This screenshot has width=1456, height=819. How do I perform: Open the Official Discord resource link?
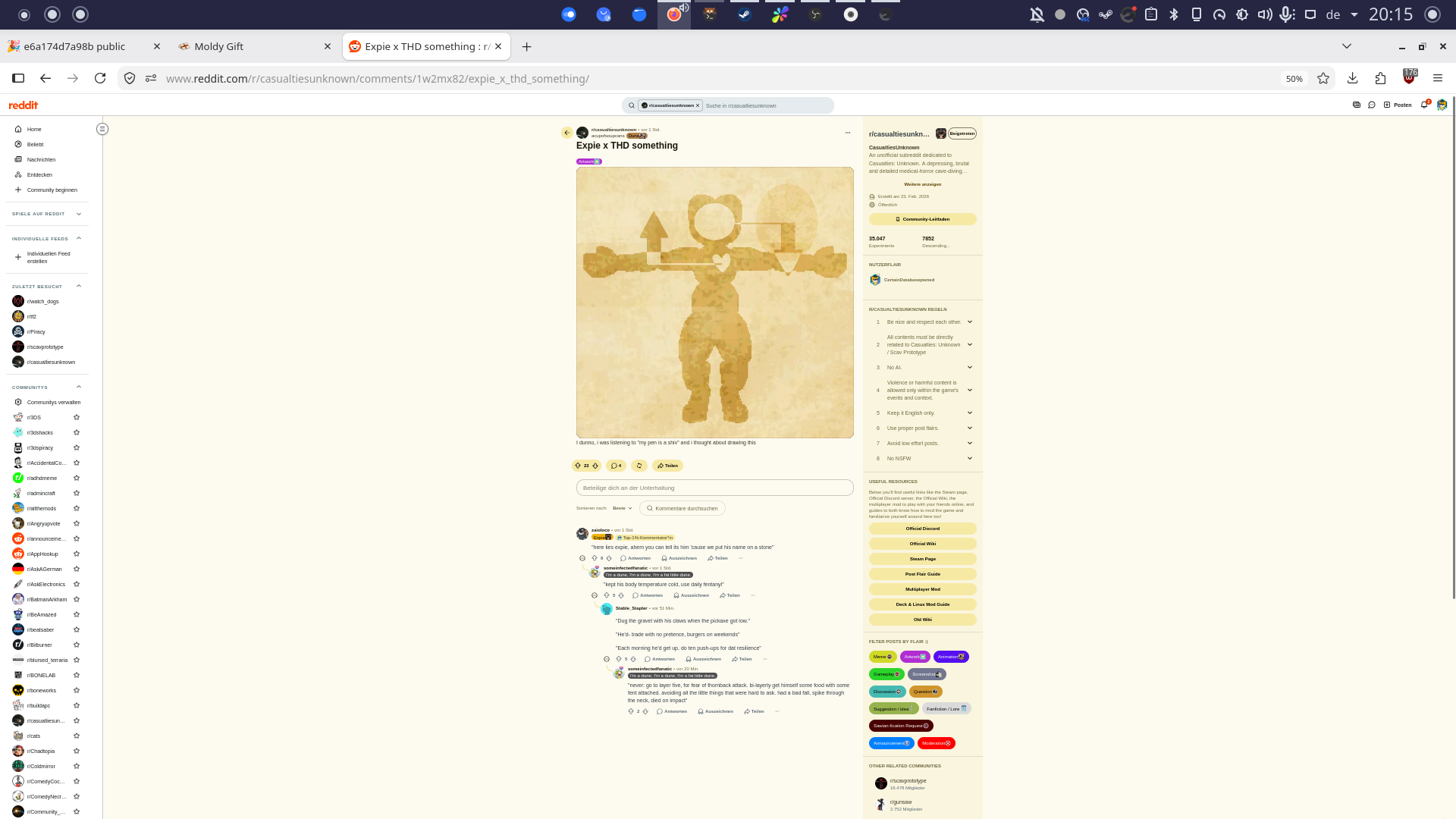coord(922,529)
